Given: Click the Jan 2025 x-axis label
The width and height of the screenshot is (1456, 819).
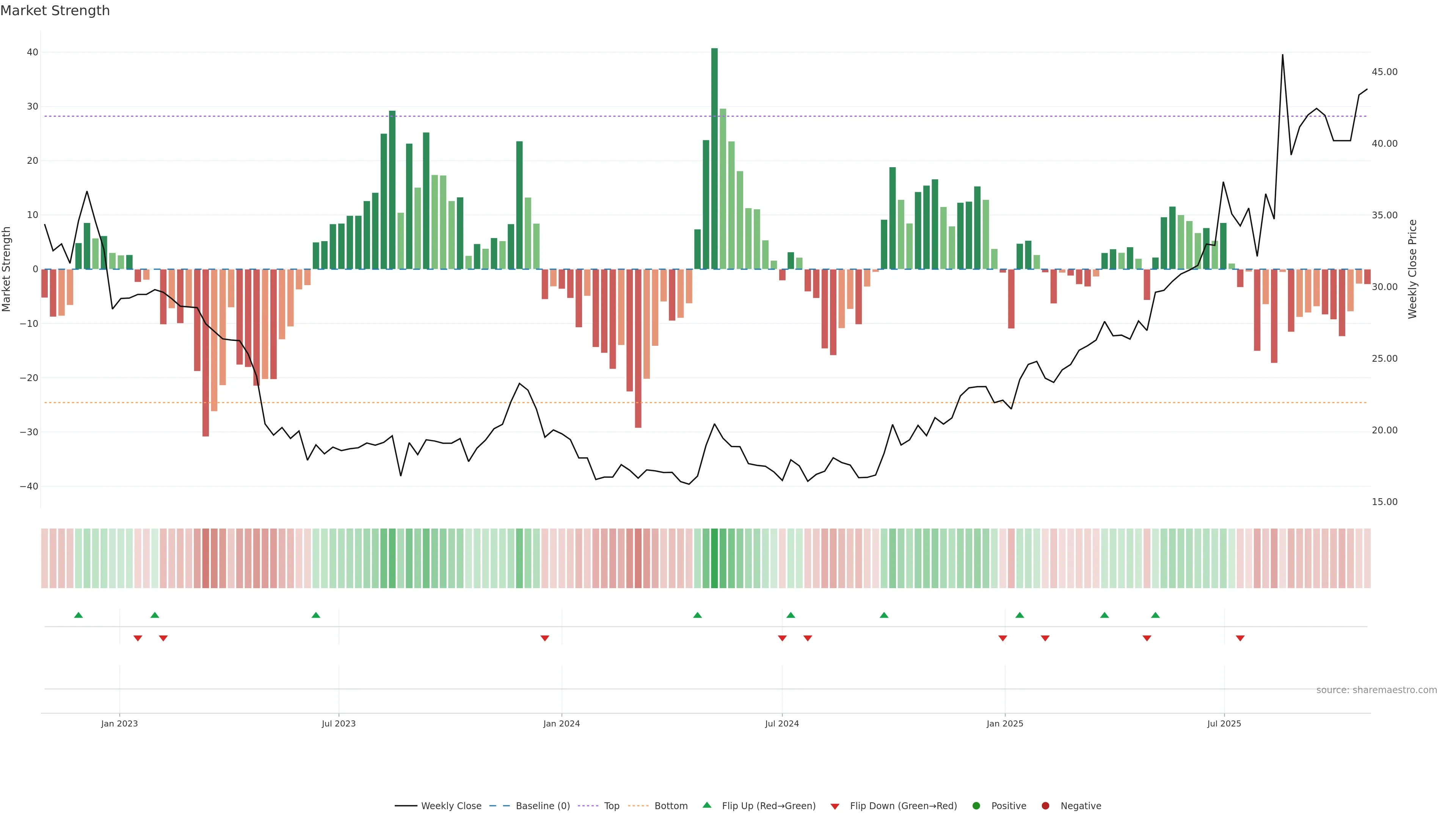Looking at the screenshot, I should tap(1005, 723).
